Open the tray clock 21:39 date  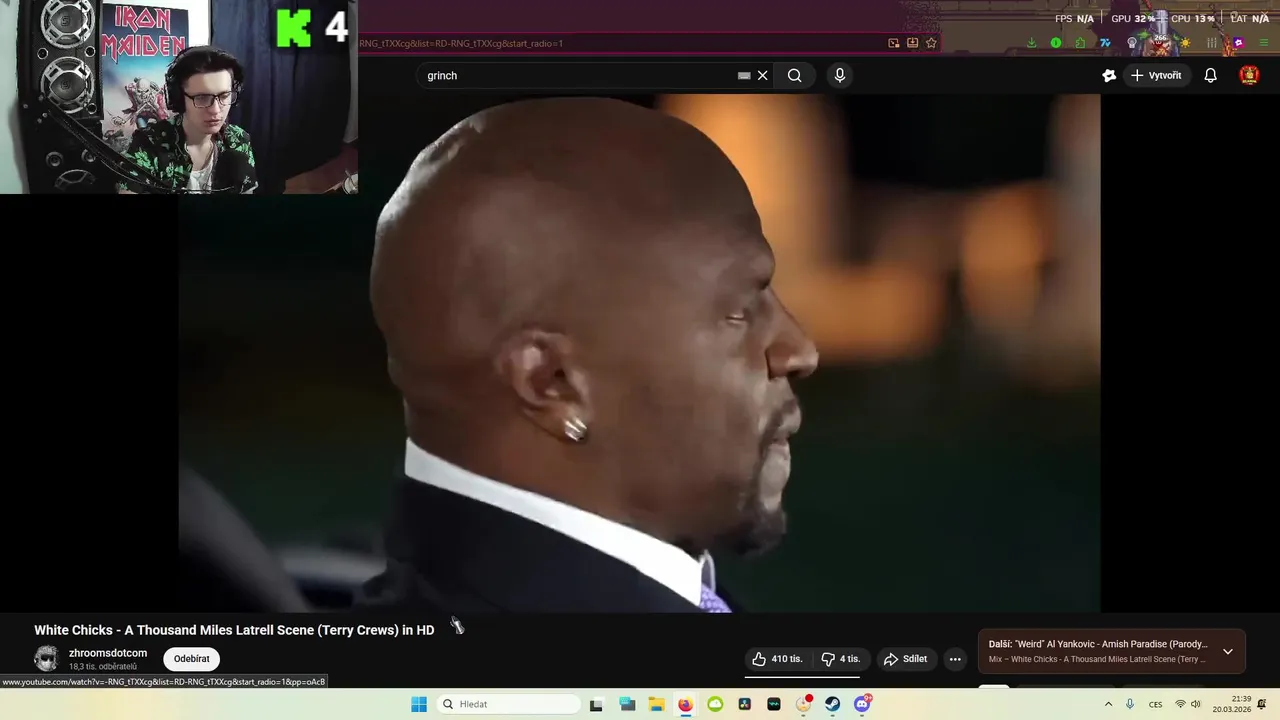tap(1231, 704)
